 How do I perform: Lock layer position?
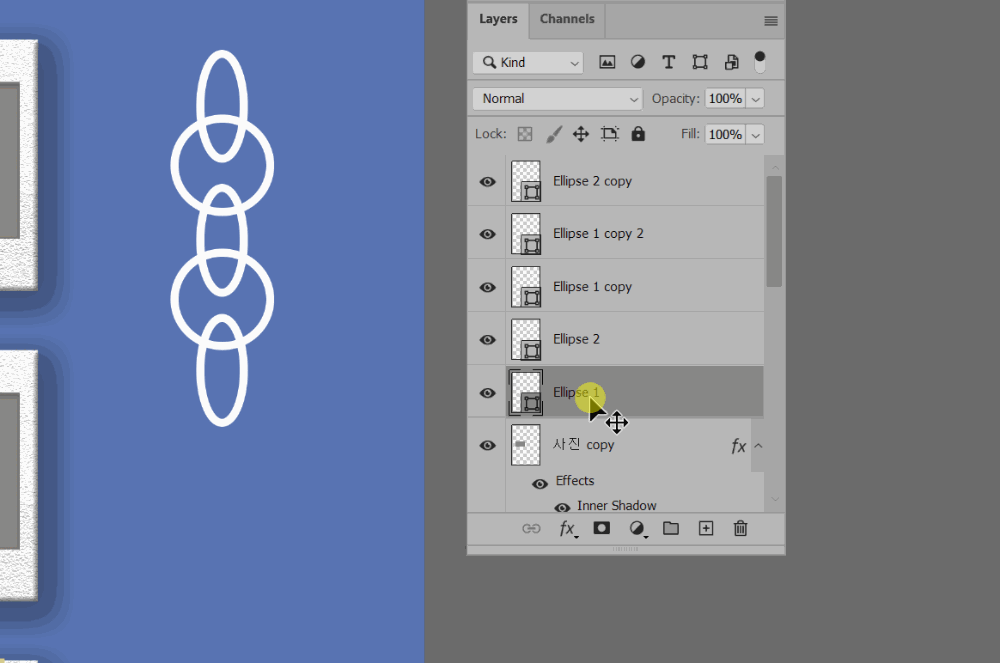[580, 134]
